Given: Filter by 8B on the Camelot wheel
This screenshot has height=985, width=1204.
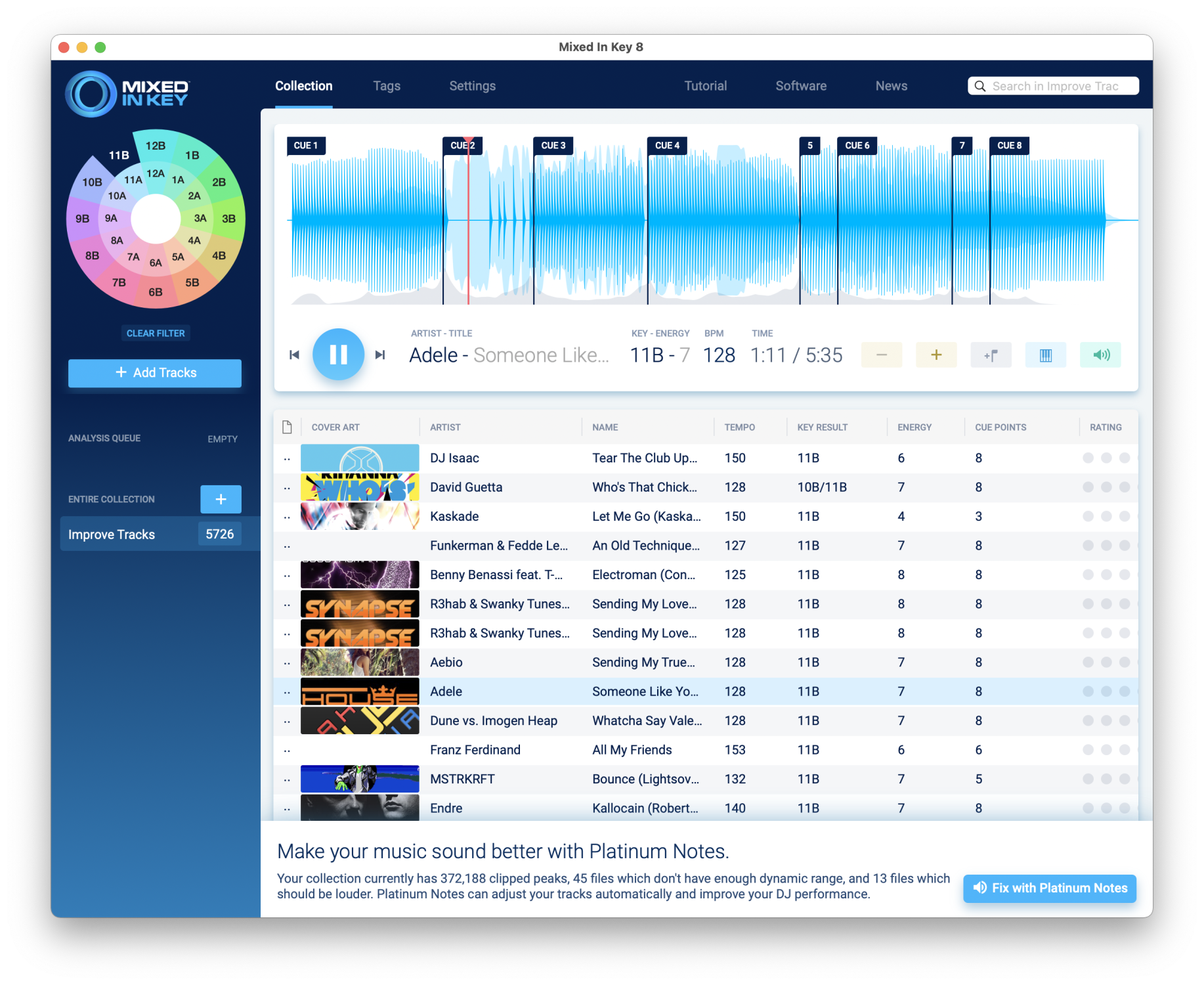Looking at the screenshot, I should tap(93, 255).
